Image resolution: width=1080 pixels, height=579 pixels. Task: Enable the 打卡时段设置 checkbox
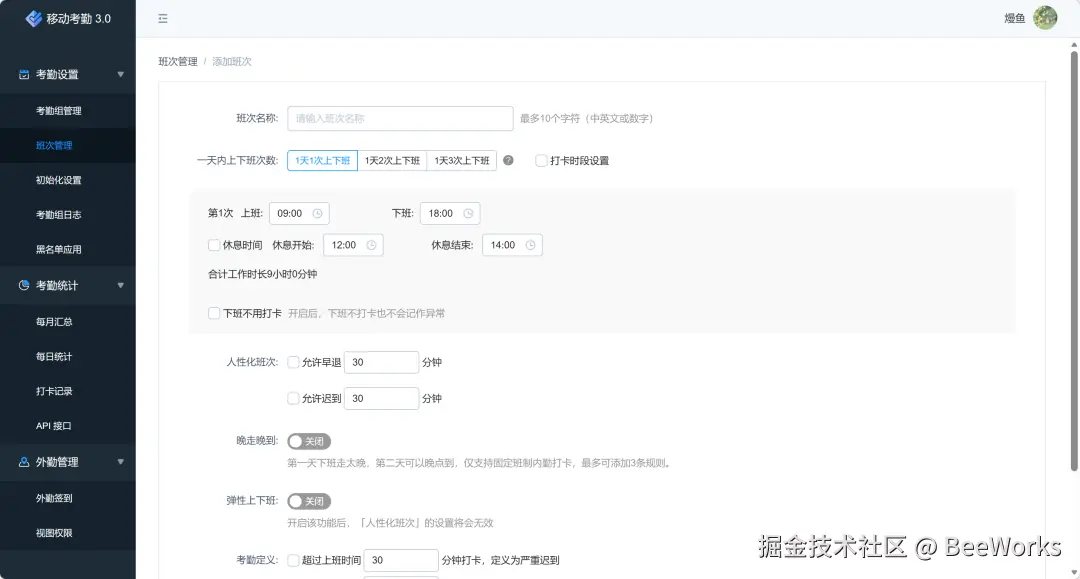click(x=541, y=160)
